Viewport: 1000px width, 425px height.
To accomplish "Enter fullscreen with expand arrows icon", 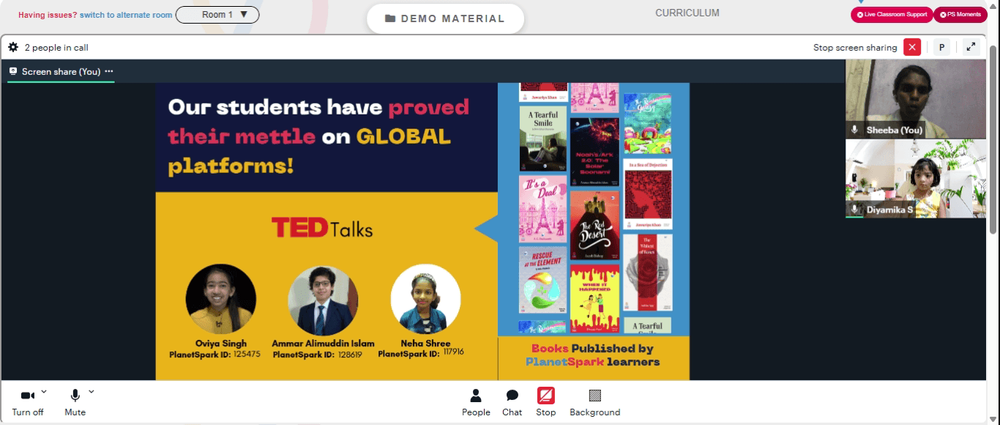I will tap(971, 47).
